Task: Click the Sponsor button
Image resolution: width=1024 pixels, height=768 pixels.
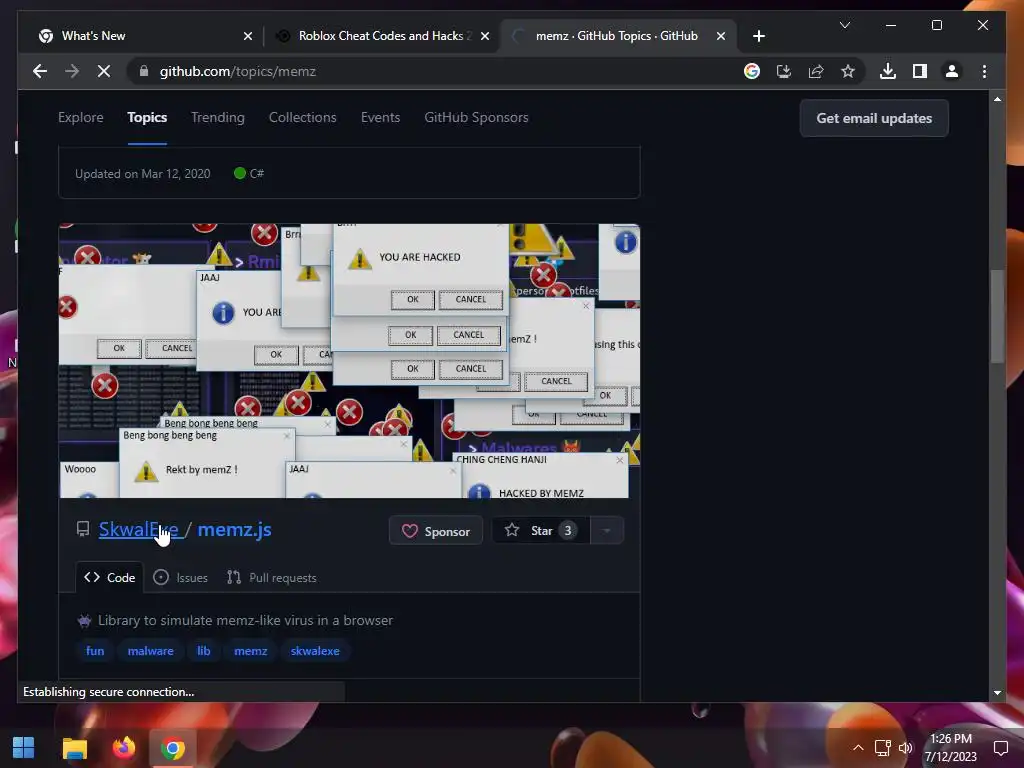Action: (x=436, y=531)
